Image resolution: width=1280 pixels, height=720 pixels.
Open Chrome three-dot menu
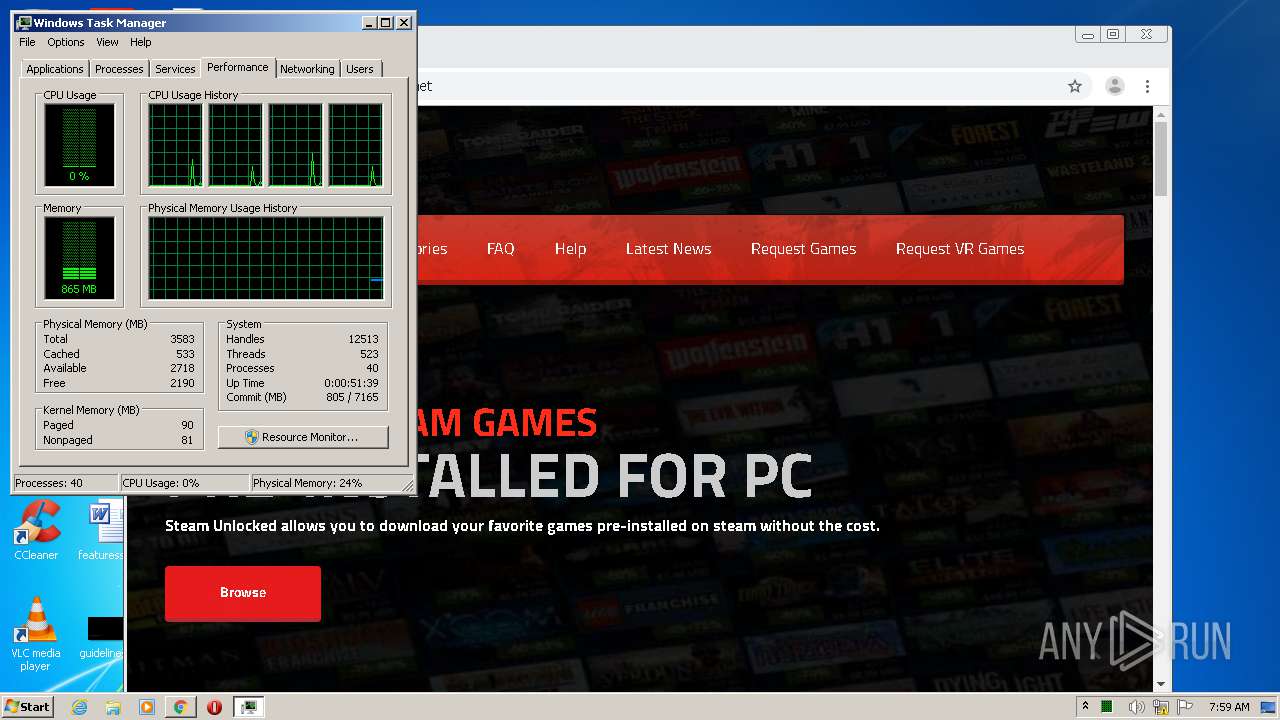(x=1148, y=86)
